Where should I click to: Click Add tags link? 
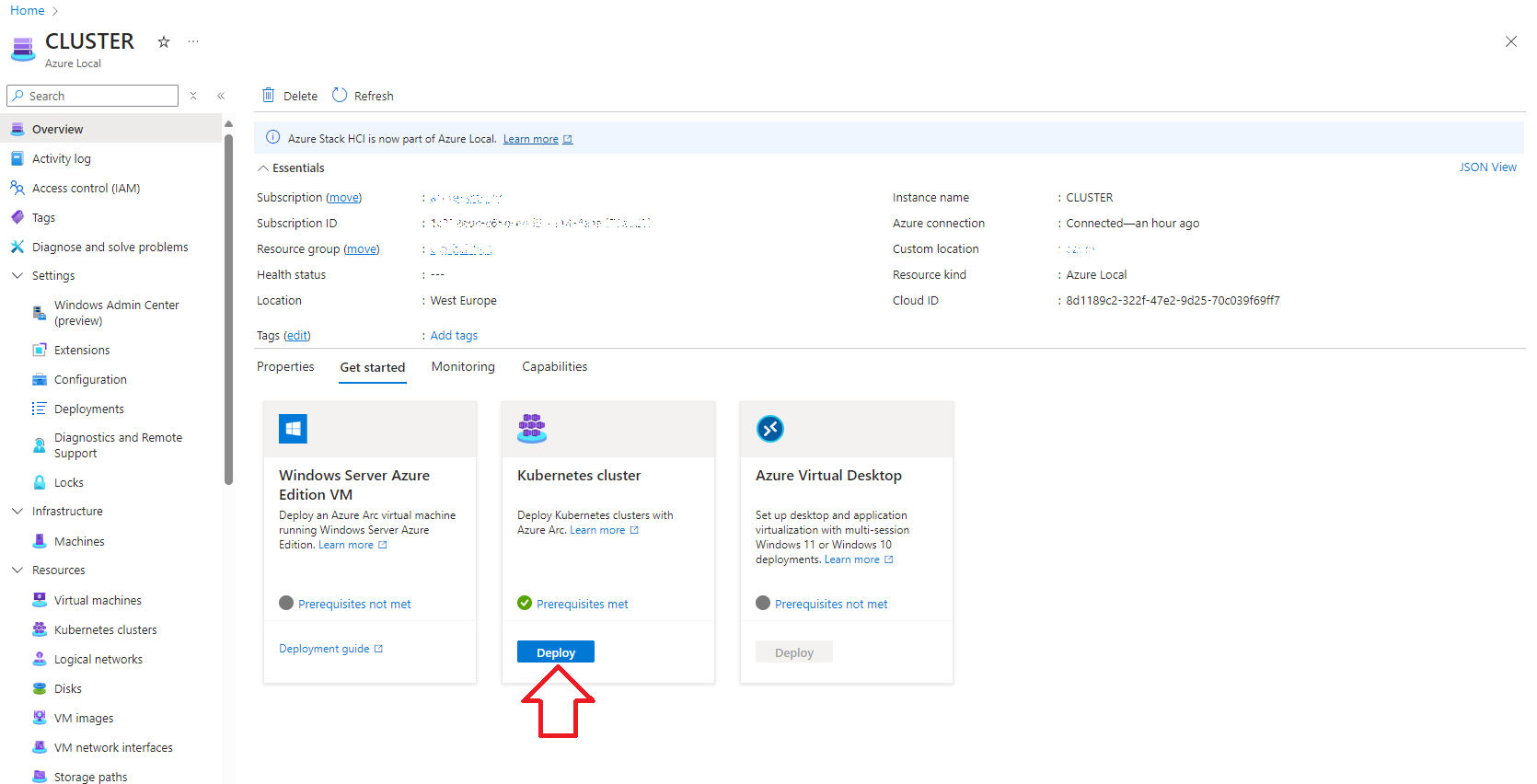point(454,335)
